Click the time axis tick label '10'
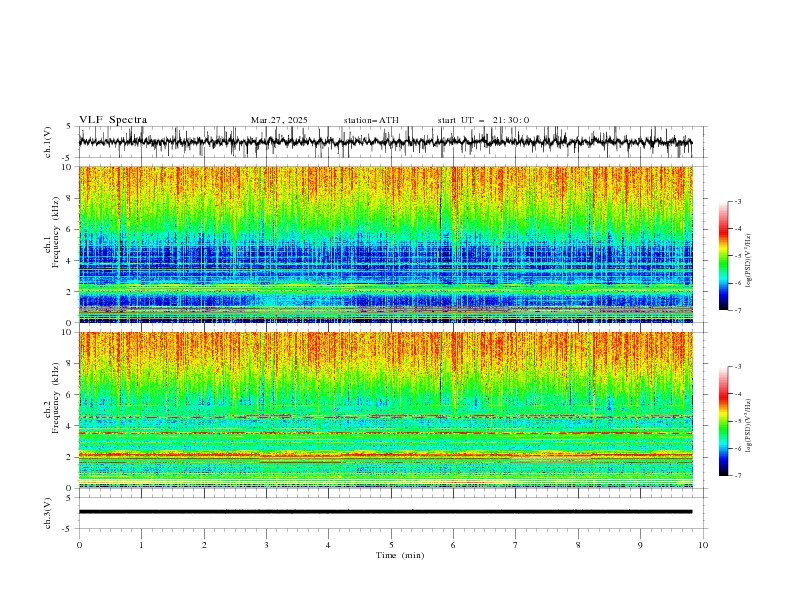This screenshot has width=792, height=612. pyautogui.click(x=703, y=545)
